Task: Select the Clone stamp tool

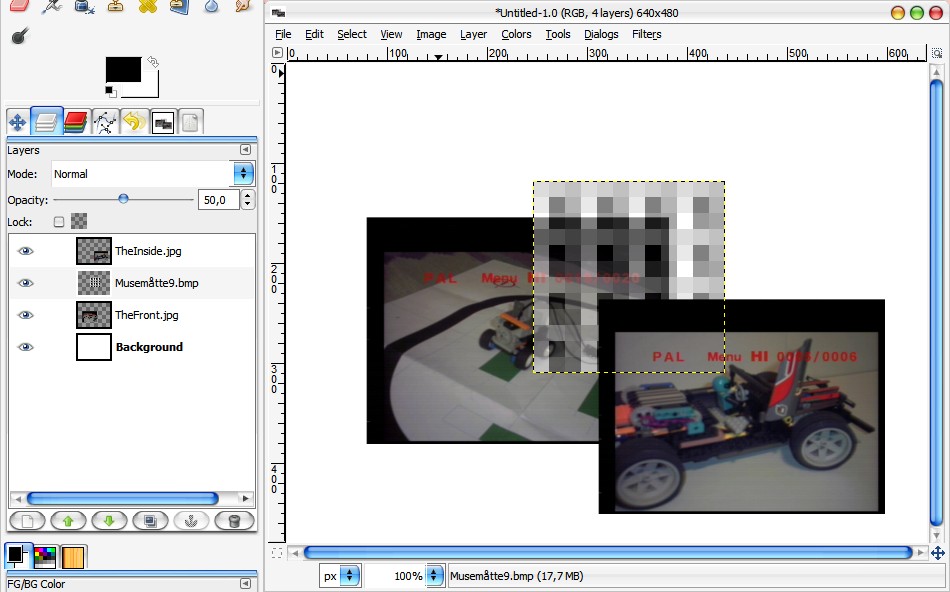Action: pyautogui.click(x=115, y=6)
